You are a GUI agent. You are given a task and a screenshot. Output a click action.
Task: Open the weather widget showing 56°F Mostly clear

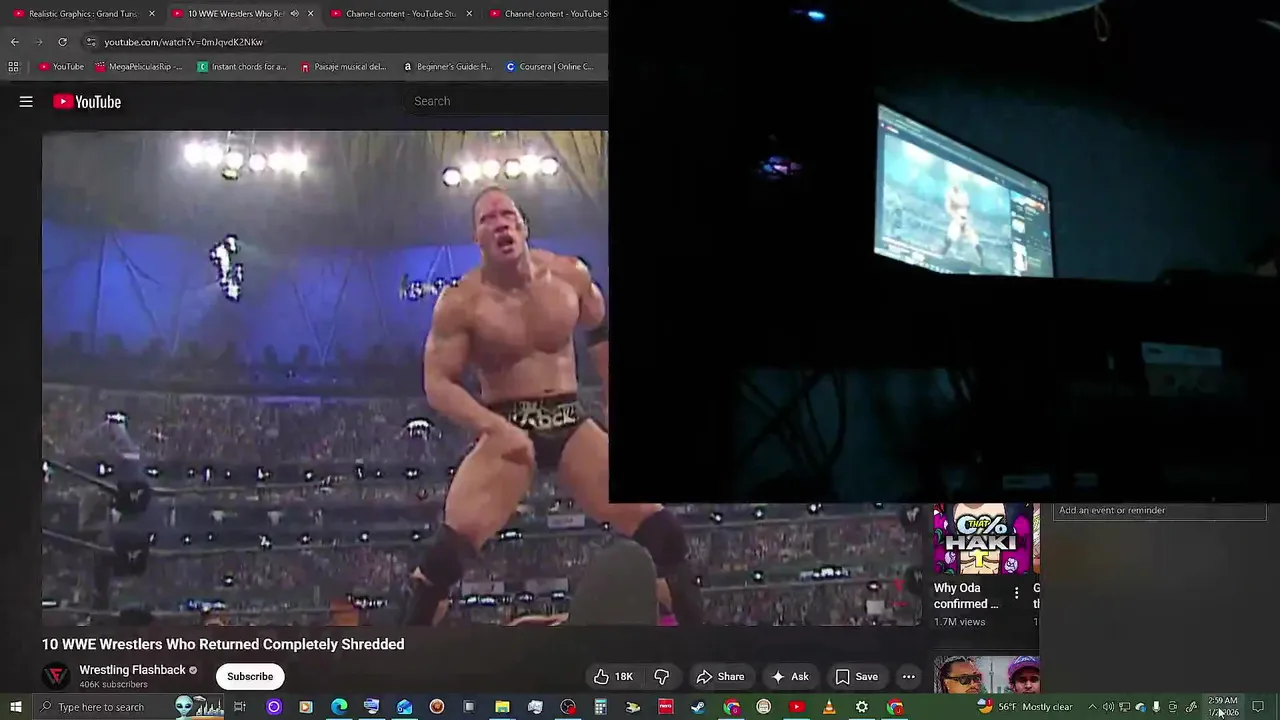[x=1026, y=707]
